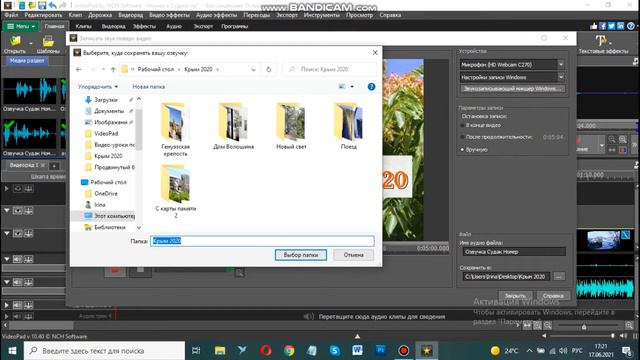Click the Открыть icon in VideoPad toolbar

[x=15, y=41]
